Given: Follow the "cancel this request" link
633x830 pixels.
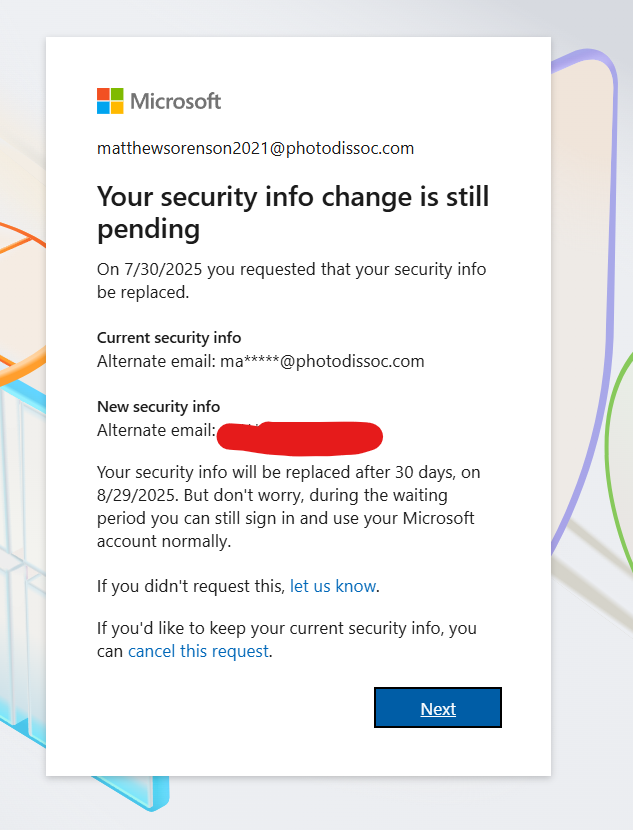Looking at the screenshot, I should [x=199, y=651].
